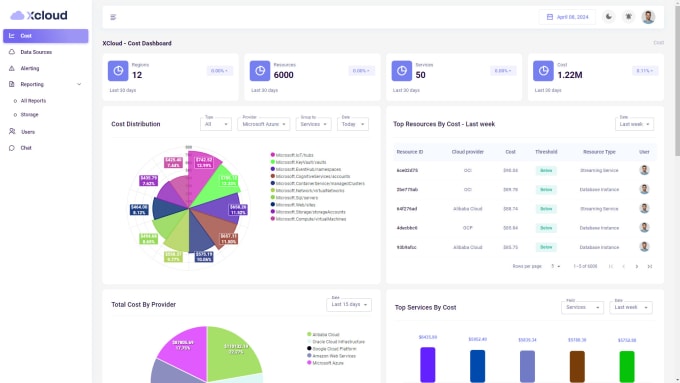Select the Cost menu item
Viewport: 680px width, 383px height.
[x=46, y=36]
